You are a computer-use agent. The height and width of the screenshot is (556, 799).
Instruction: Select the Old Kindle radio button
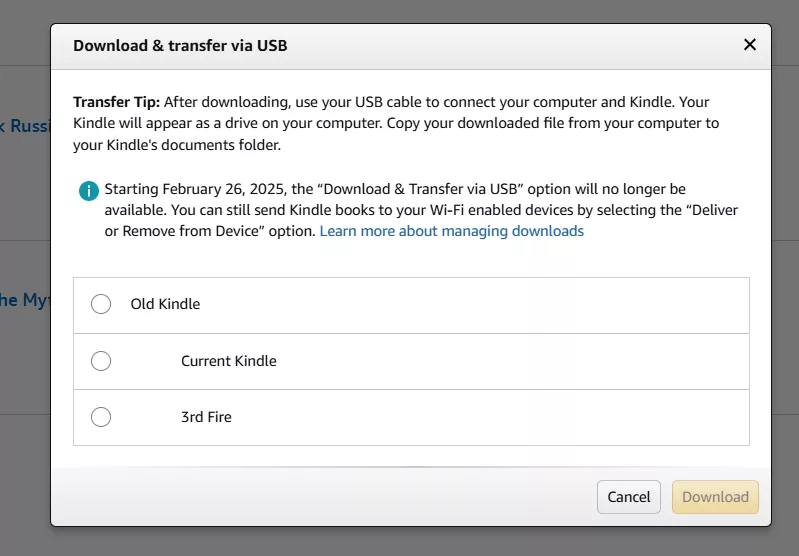[x=101, y=304]
